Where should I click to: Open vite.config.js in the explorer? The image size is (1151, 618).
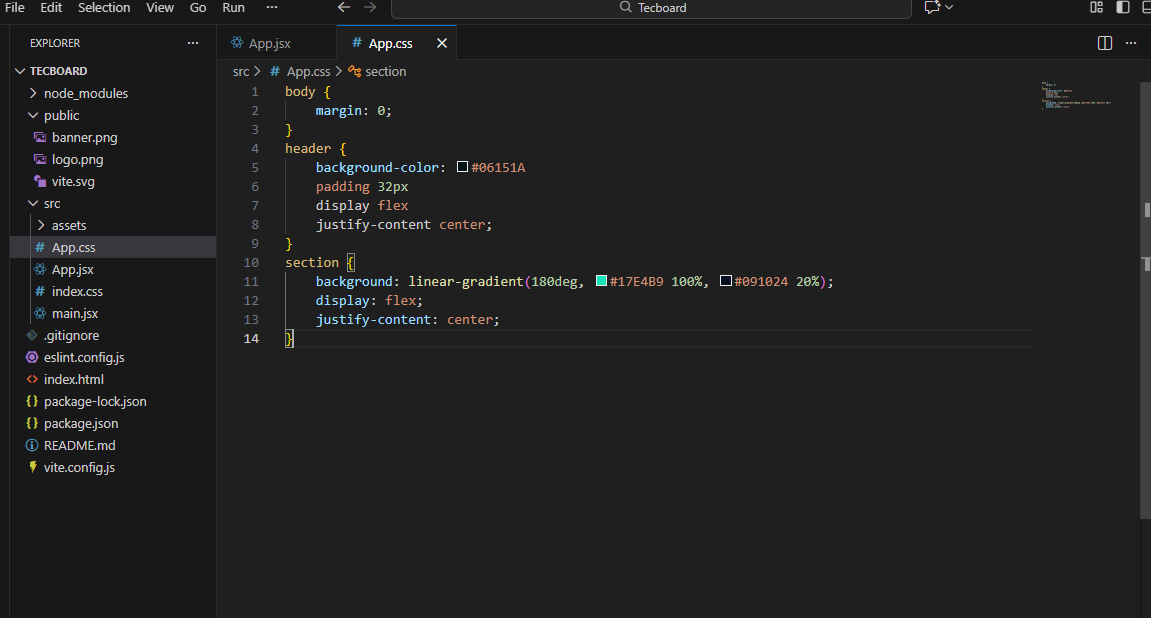pyautogui.click(x=79, y=467)
